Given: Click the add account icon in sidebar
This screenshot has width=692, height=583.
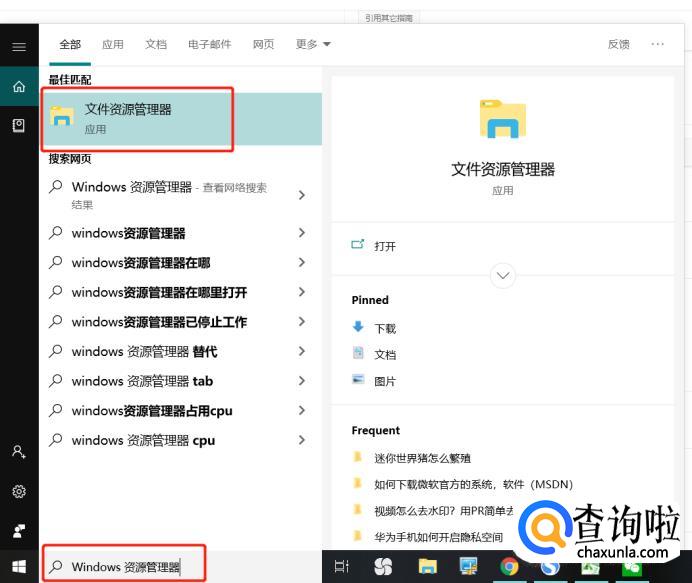Looking at the screenshot, I should pyautogui.click(x=19, y=451).
